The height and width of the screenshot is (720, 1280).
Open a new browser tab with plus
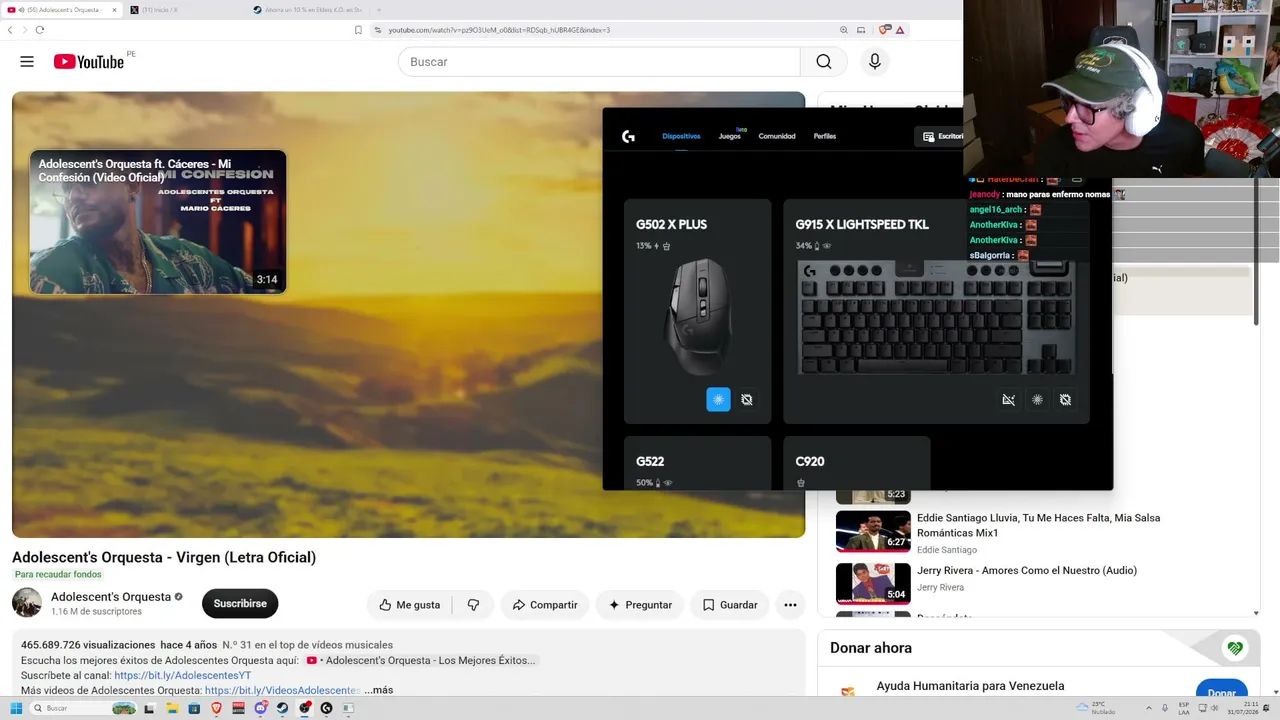tap(378, 10)
